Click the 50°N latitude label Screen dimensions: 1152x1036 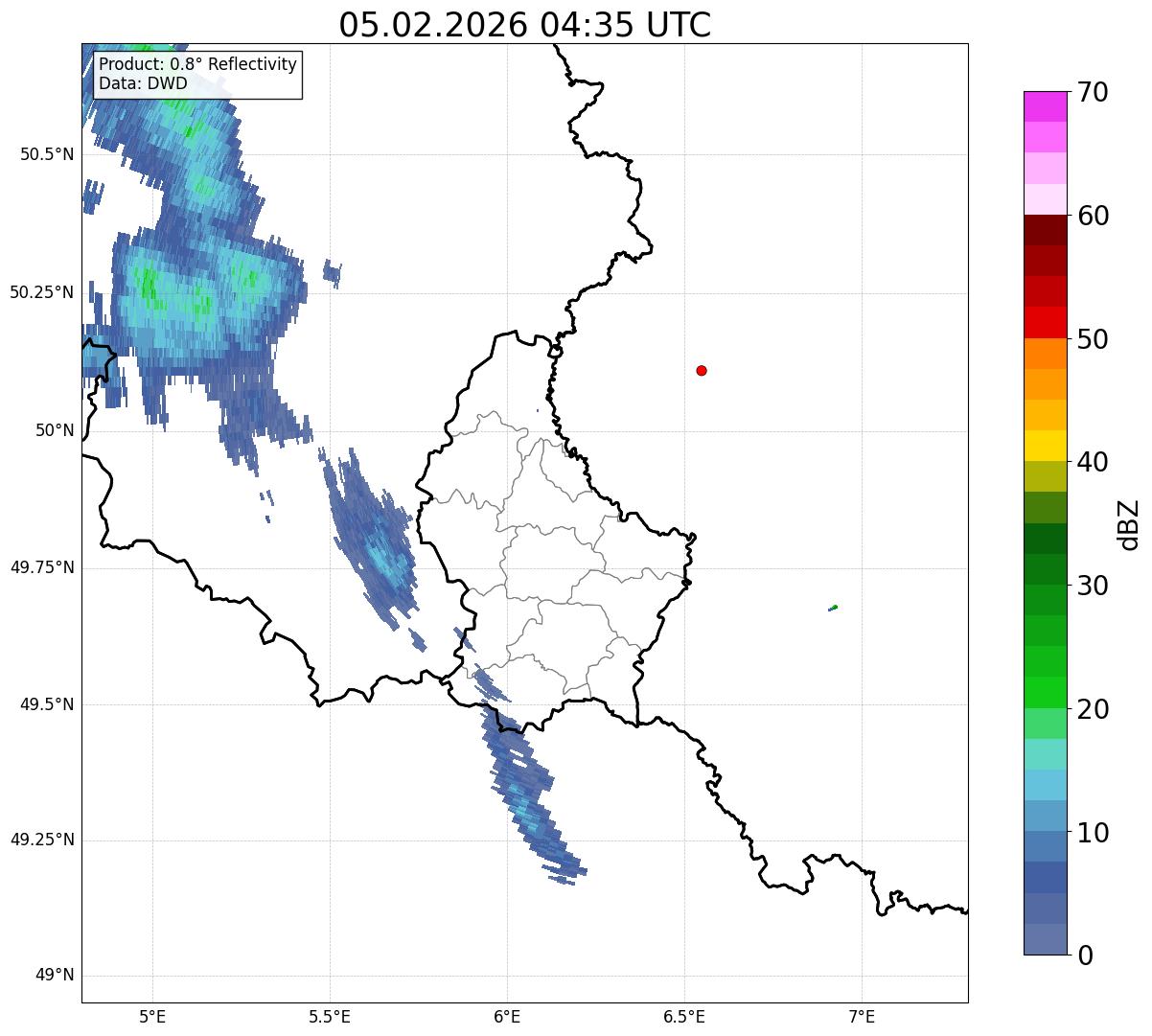coord(55,430)
